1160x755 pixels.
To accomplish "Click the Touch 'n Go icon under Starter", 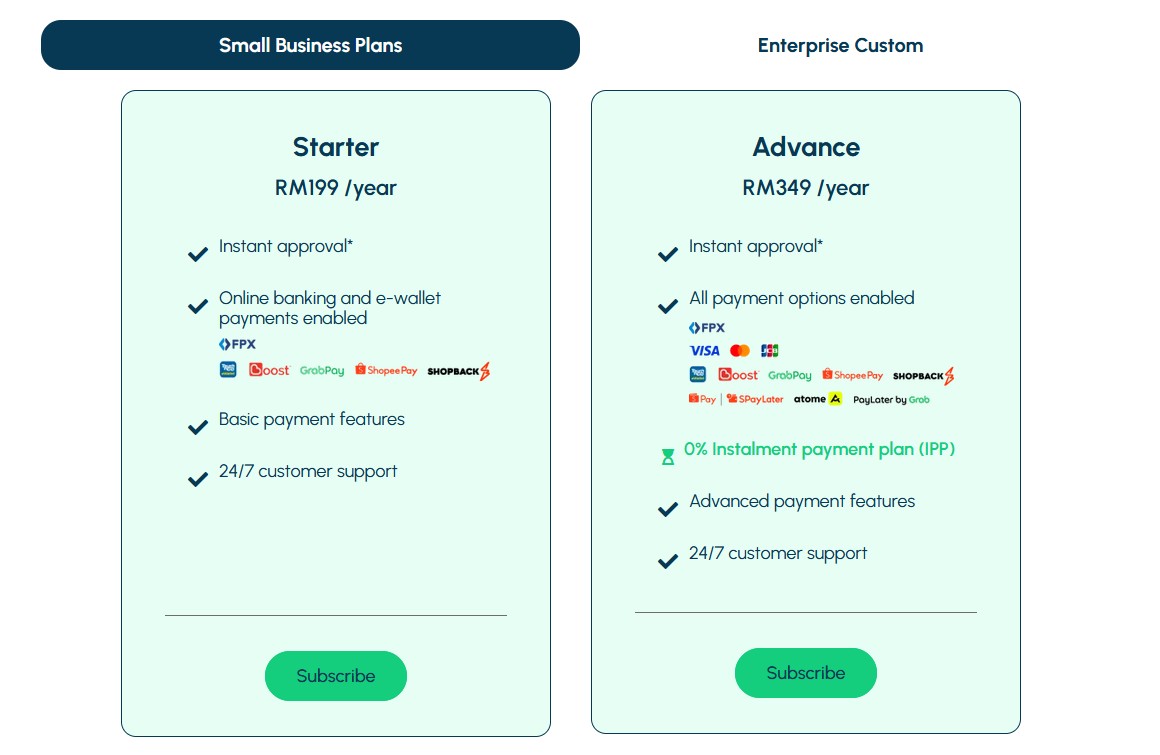I will (228, 370).
